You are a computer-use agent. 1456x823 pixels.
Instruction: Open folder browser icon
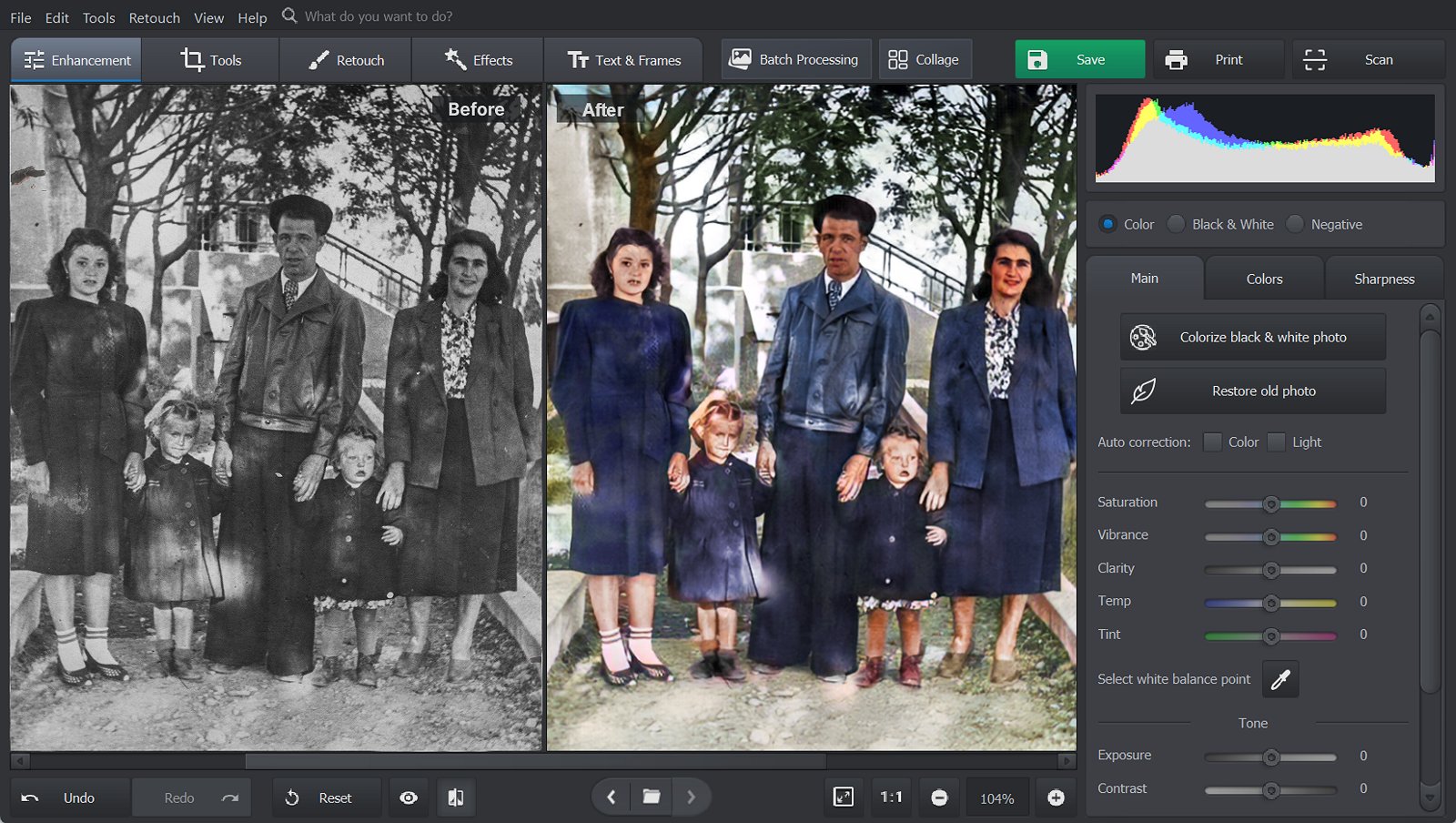click(x=652, y=798)
